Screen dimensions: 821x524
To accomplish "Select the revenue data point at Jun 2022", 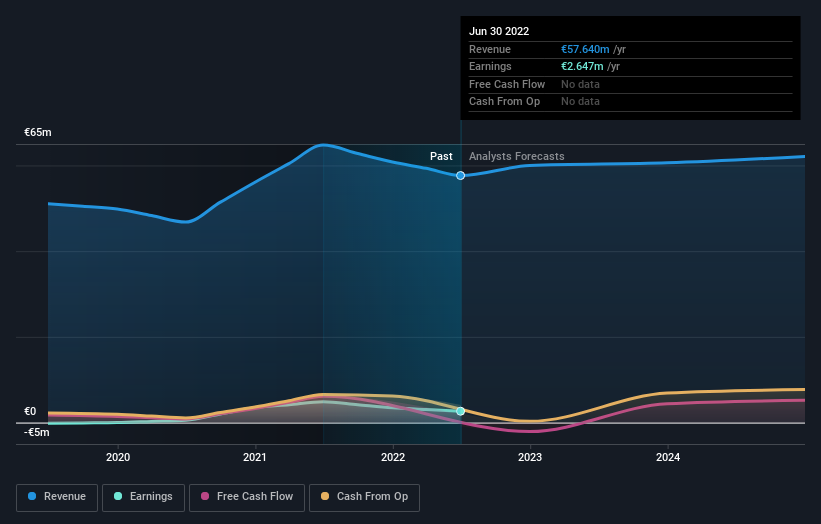I will [460, 175].
